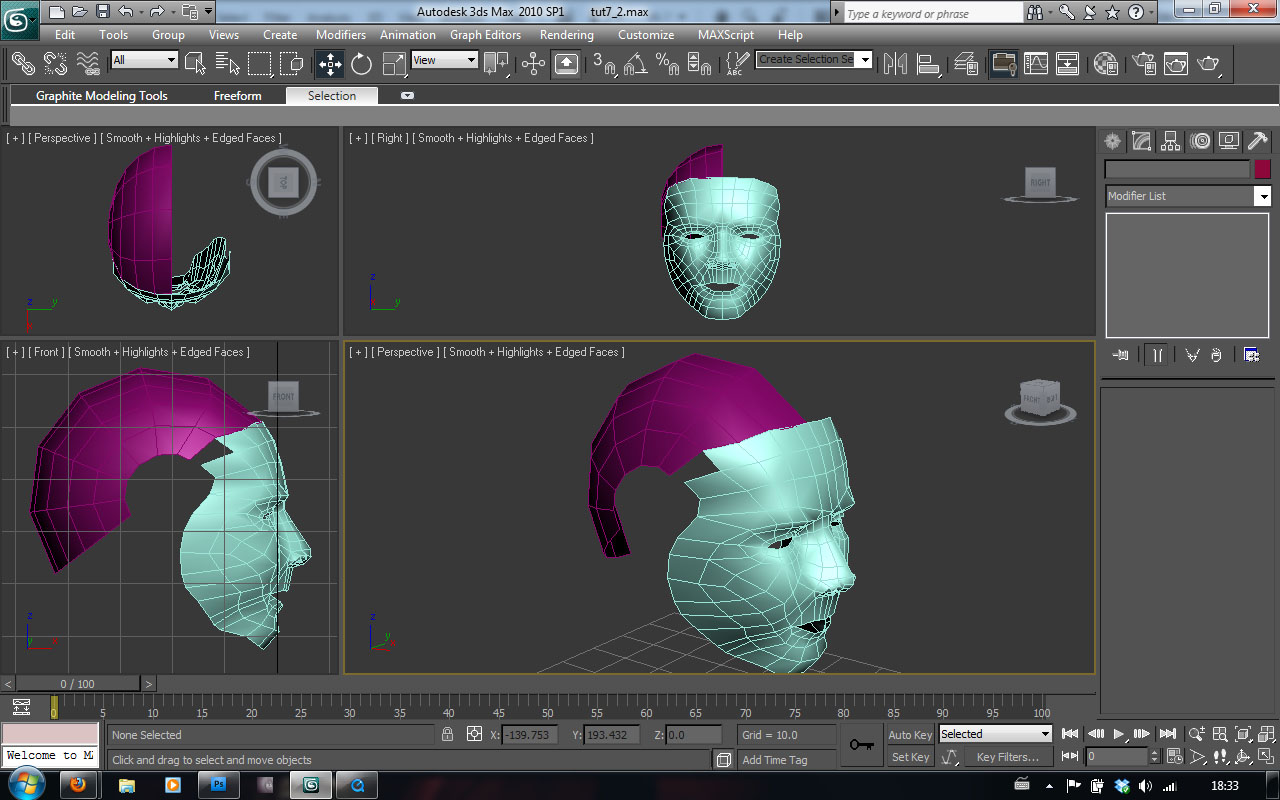The width and height of the screenshot is (1280, 800).
Task: Switch to the Freeform ribbon tab
Action: tap(237, 95)
